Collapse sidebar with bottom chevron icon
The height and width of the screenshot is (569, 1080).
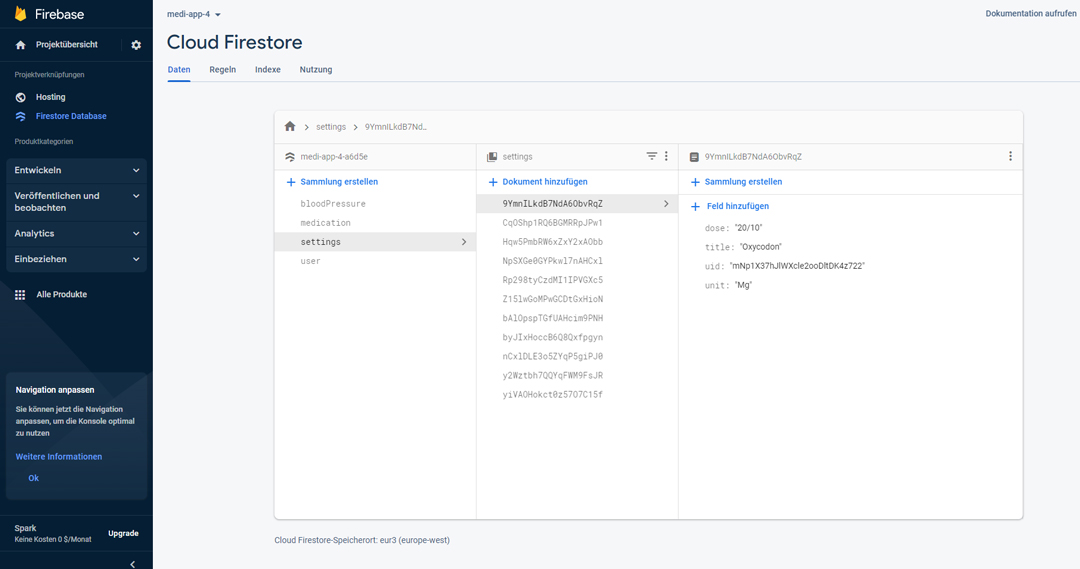pos(132,564)
